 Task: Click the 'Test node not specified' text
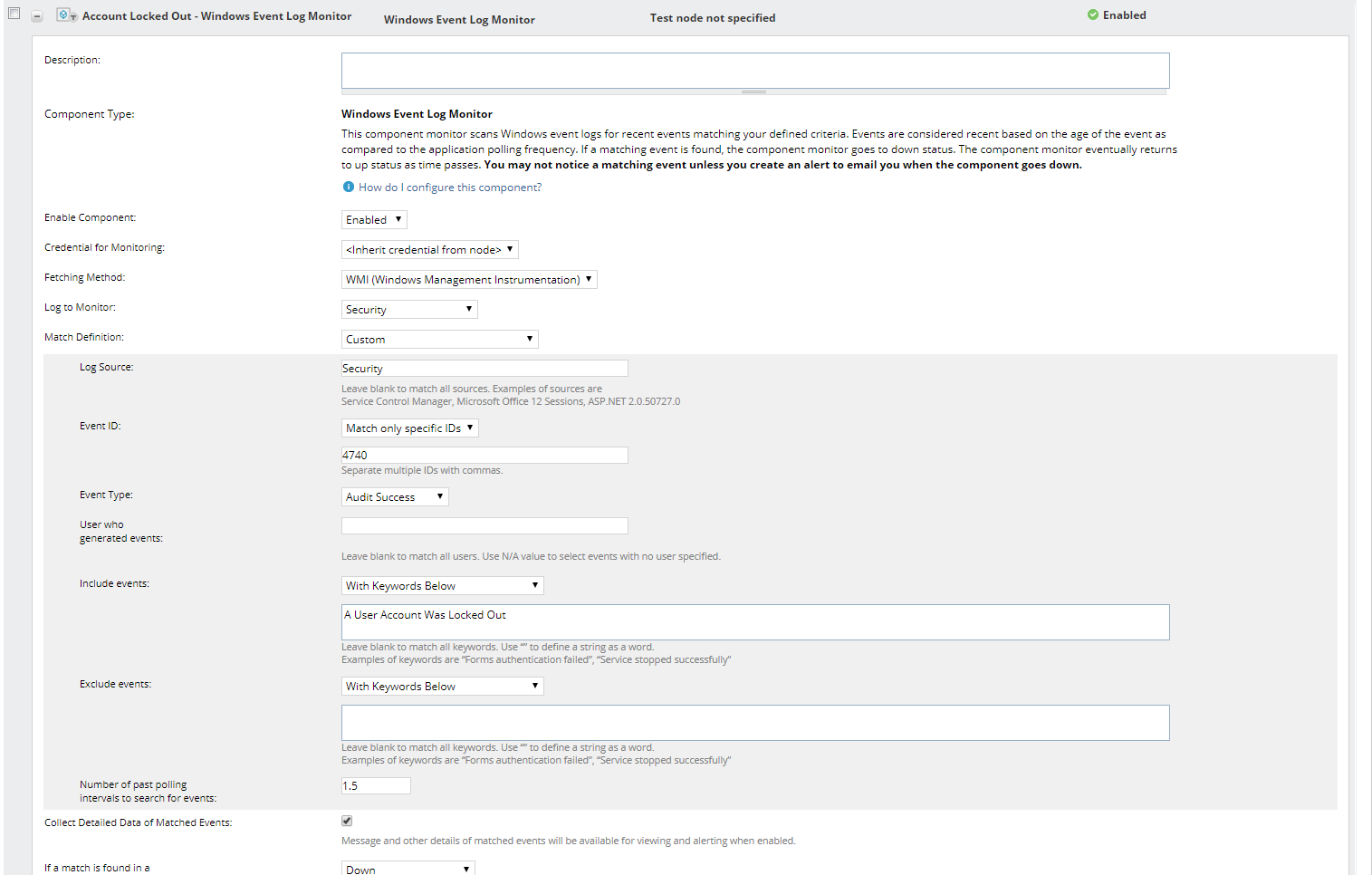tap(713, 18)
